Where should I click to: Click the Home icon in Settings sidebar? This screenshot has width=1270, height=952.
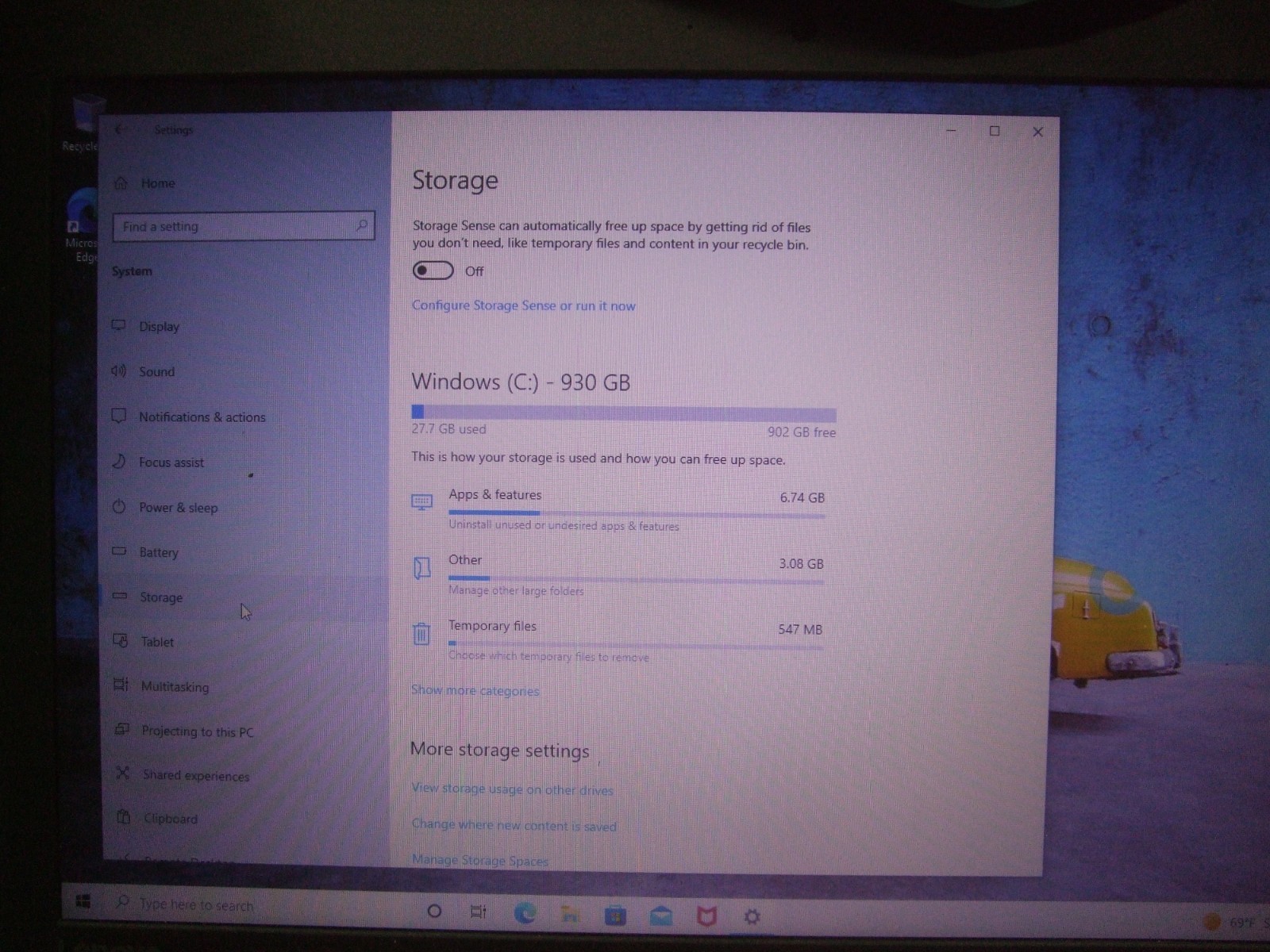(121, 183)
